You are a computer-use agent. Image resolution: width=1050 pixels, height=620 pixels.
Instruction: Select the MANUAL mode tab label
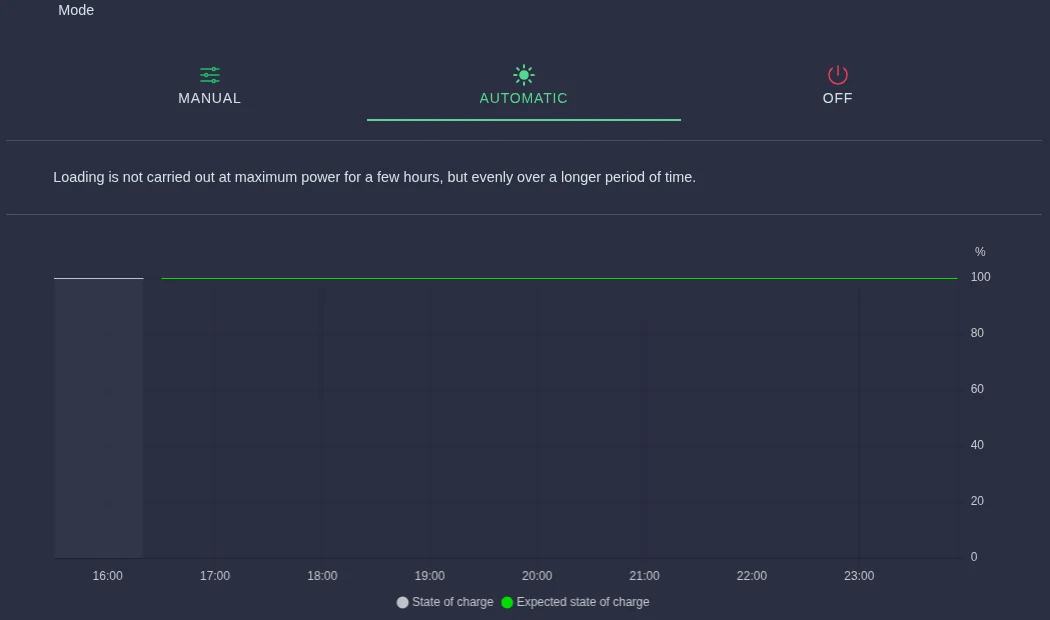point(210,98)
